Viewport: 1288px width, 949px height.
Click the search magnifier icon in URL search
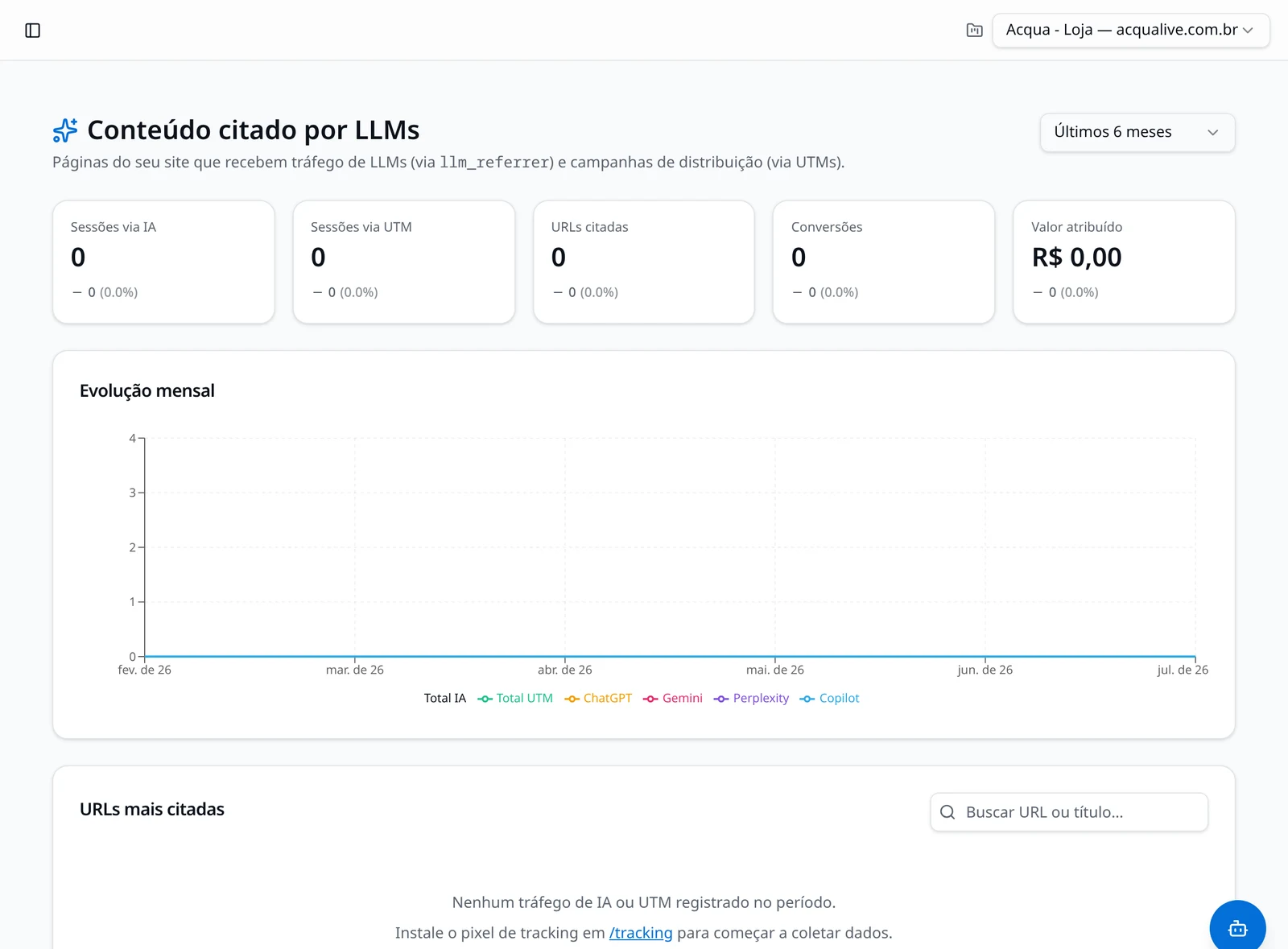click(x=947, y=812)
